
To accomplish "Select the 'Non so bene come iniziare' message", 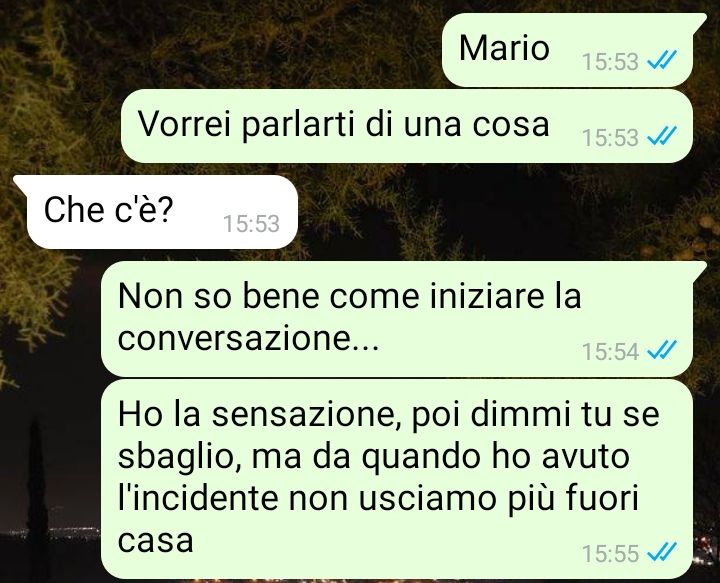I will pyautogui.click(x=399, y=319).
